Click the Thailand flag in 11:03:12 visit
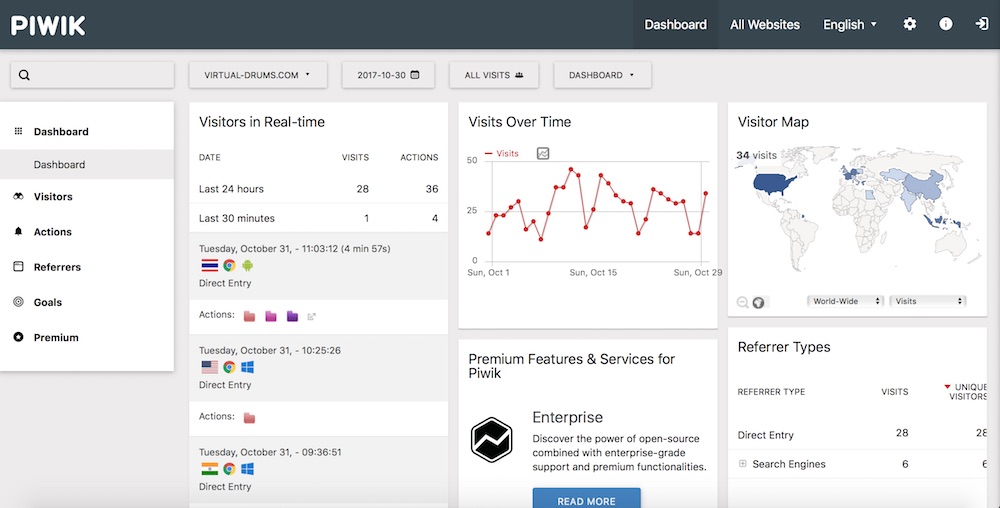The width and height of the screenshot is (1000, 508). [209, 266]
